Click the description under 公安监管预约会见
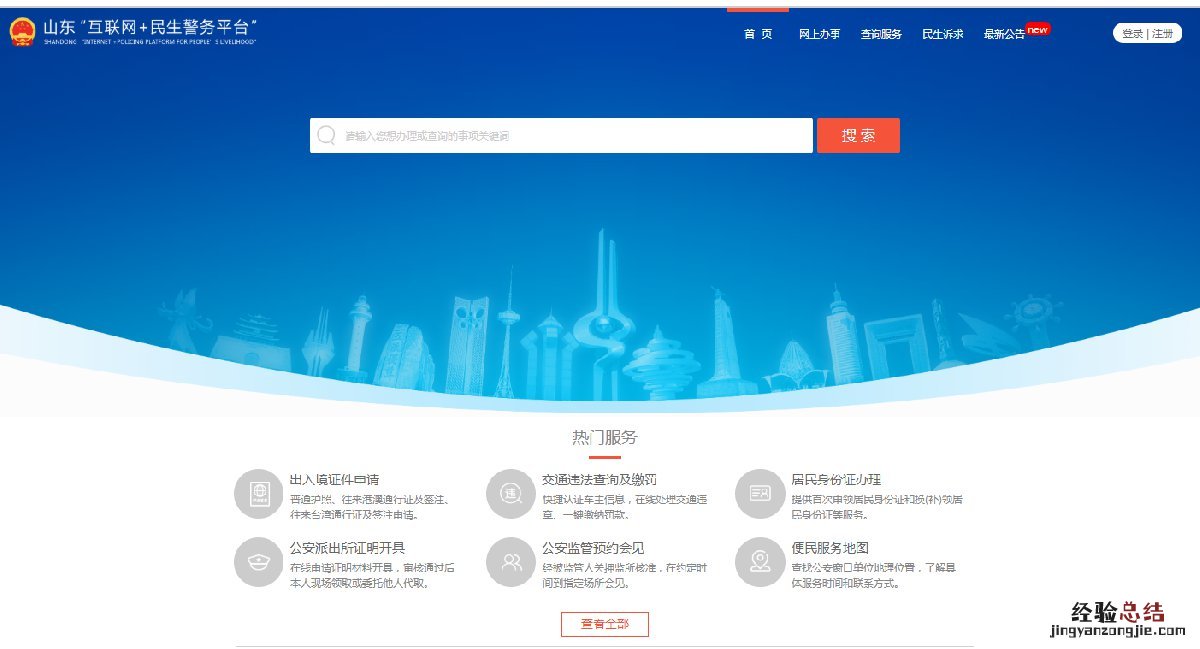Screen dimensions: 1200x649 [625, 575]
